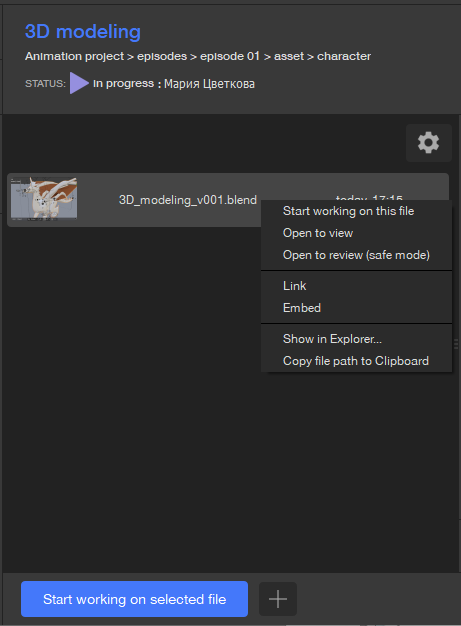461x626 pixels.
Task: Open the gear settings button
Action: pyautogui.click(x=429, y=143)
